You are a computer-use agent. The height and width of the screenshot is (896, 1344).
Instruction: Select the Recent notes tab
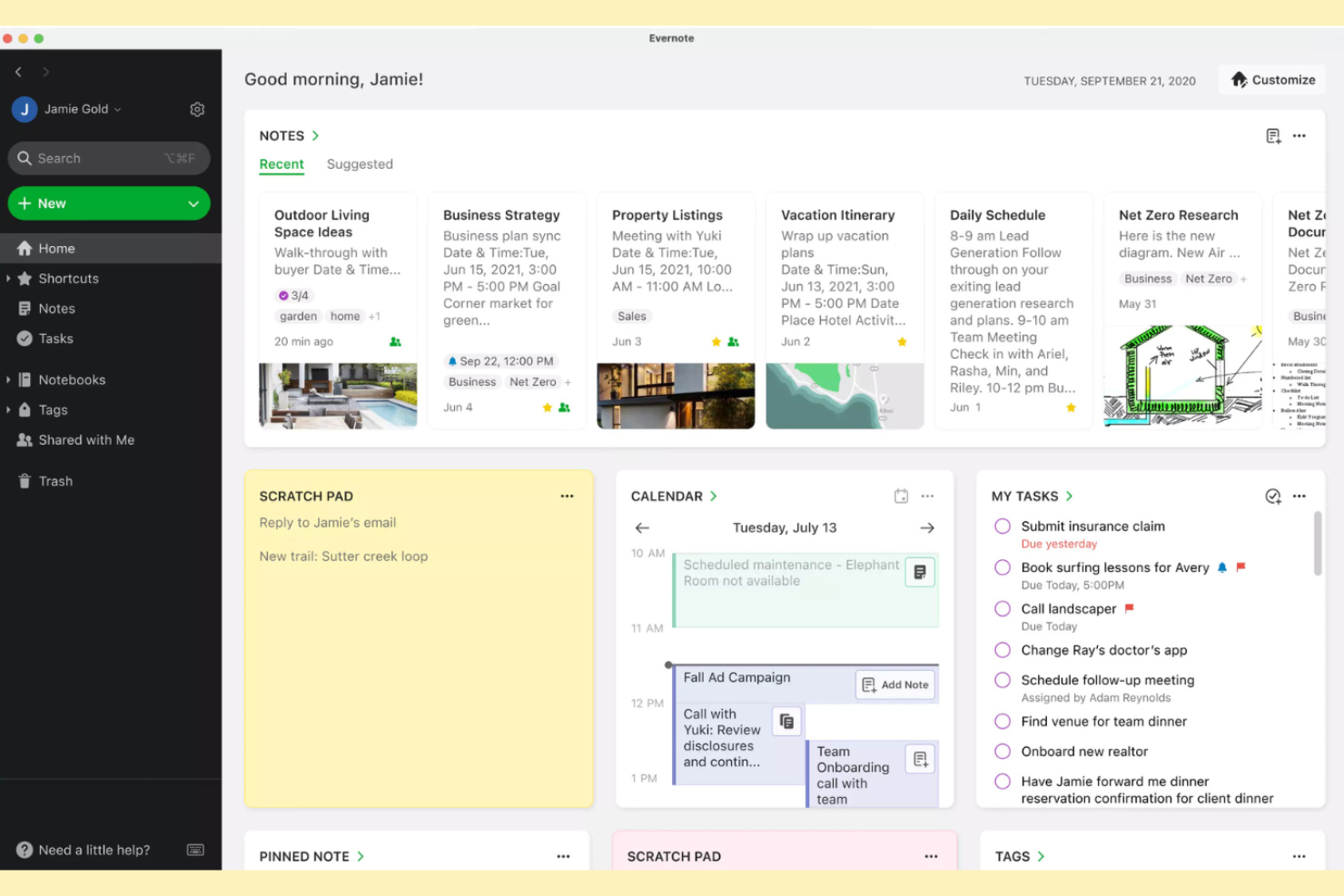click(282, 164)
